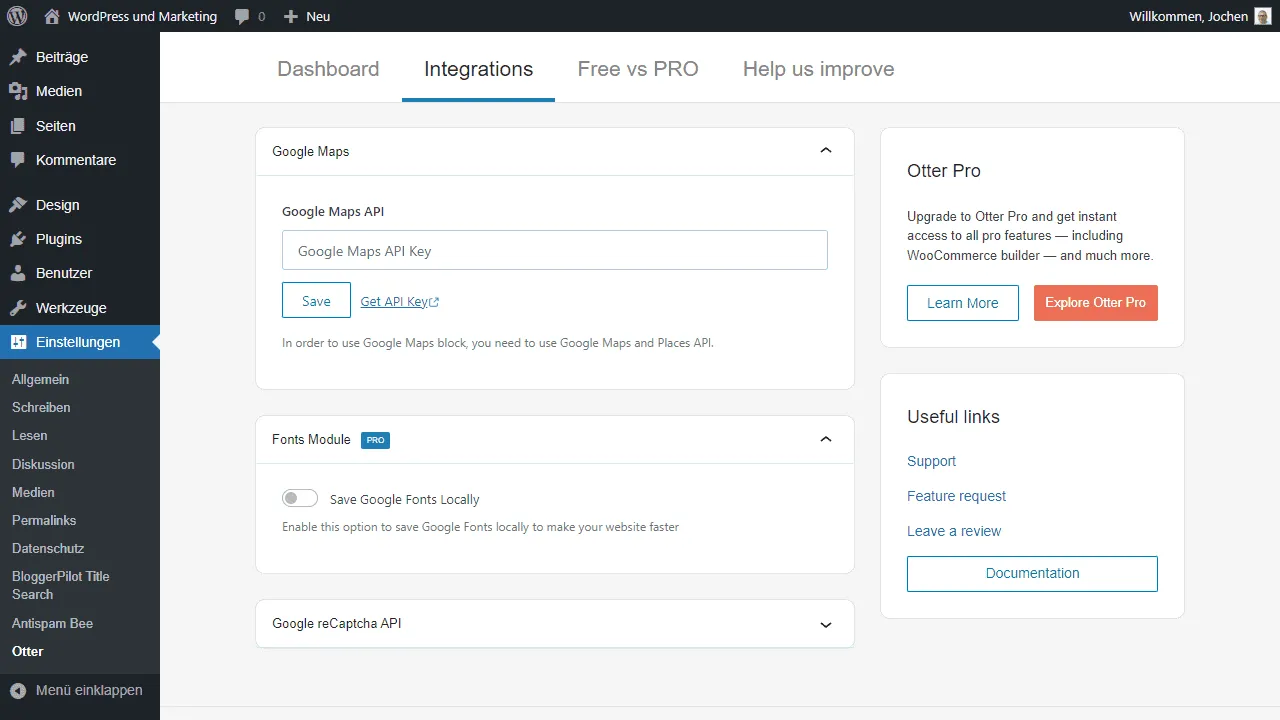Focus the Google Maps API Key field
This screenshot has width=1280, height=720.
(x=555, y=250)
